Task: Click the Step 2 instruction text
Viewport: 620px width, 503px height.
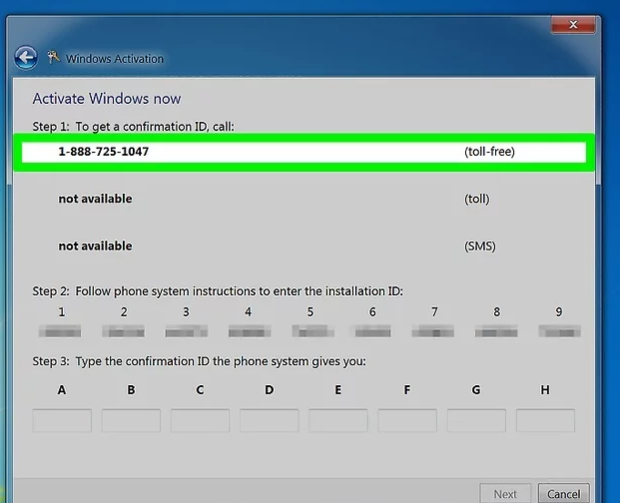Action: tap(218, 291)
